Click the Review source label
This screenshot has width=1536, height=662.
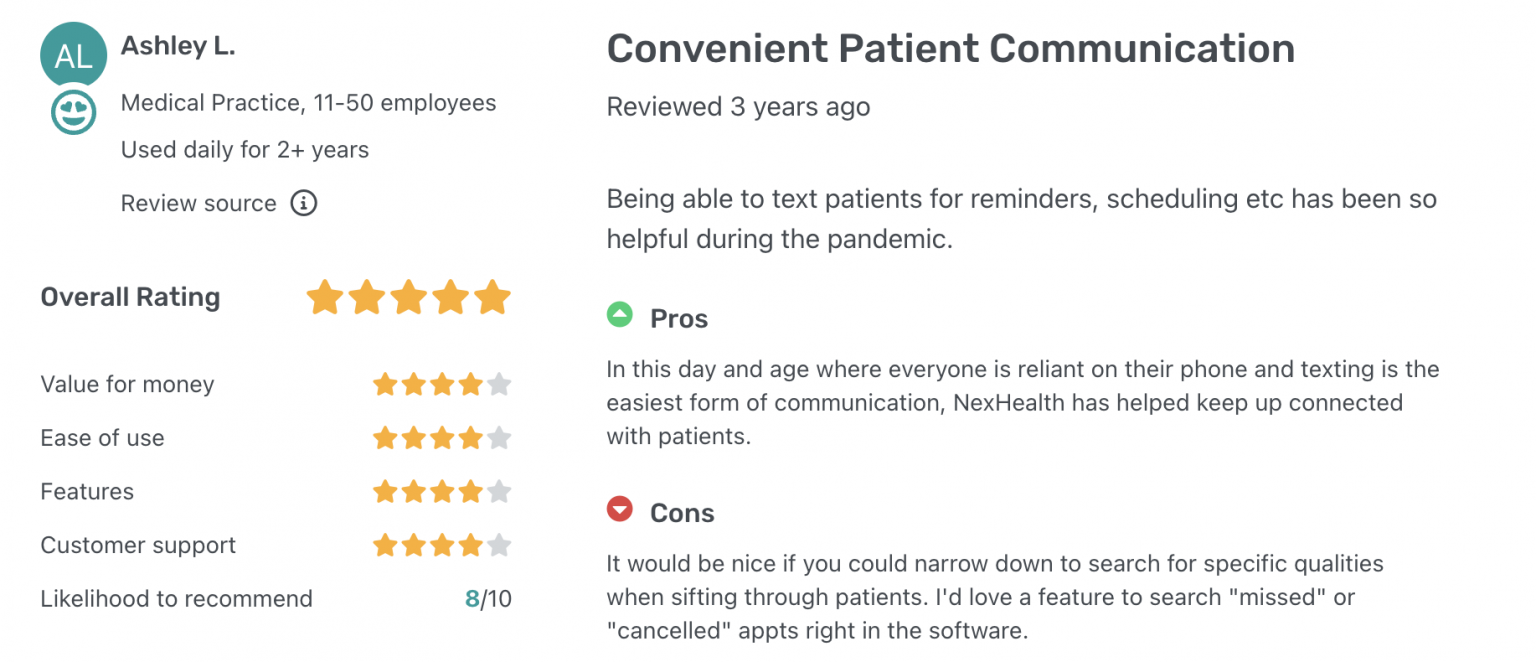pos(198,204)
